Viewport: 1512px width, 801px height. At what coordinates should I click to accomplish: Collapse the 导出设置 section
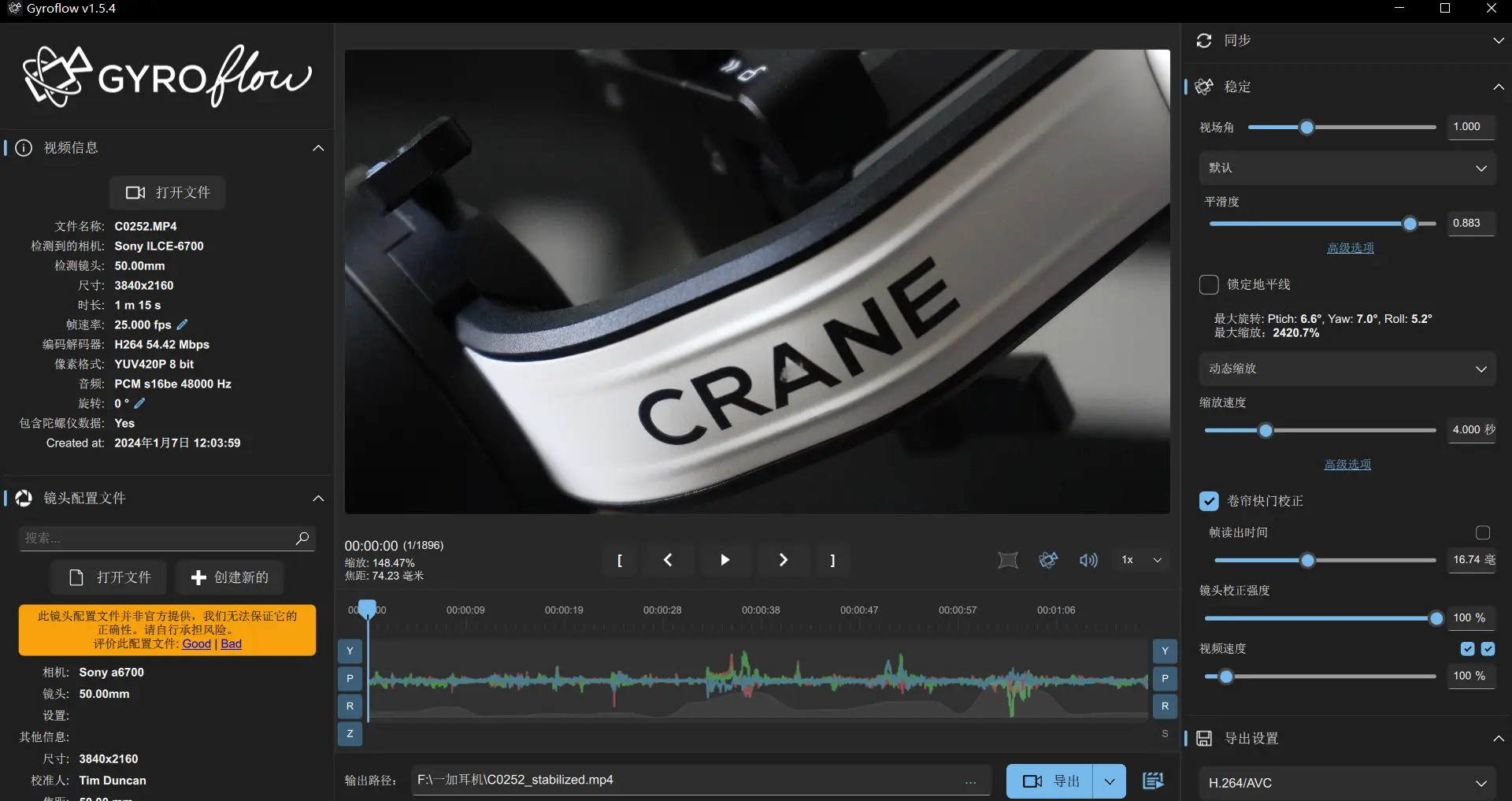pyautogui.click(x=1498, y=738)
